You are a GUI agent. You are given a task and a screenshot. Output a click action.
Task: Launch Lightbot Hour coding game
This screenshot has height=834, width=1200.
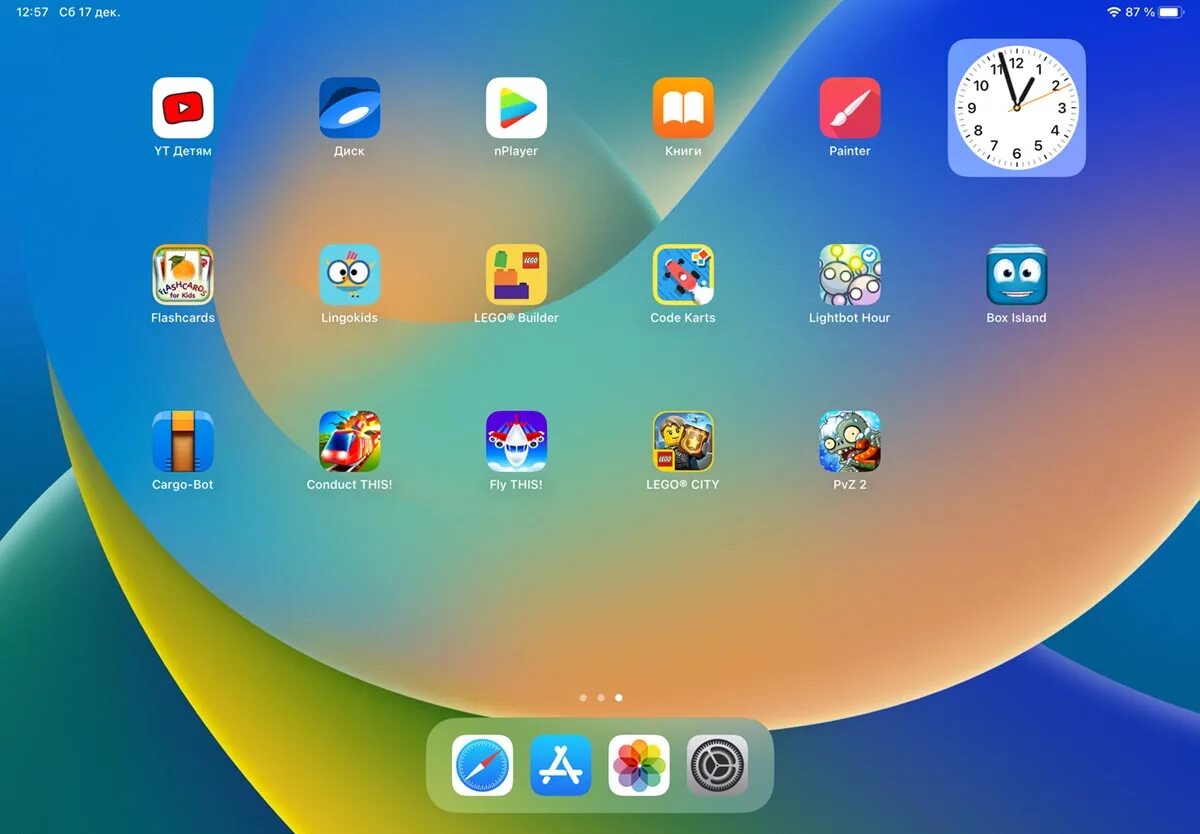click(x=849, y=274)
